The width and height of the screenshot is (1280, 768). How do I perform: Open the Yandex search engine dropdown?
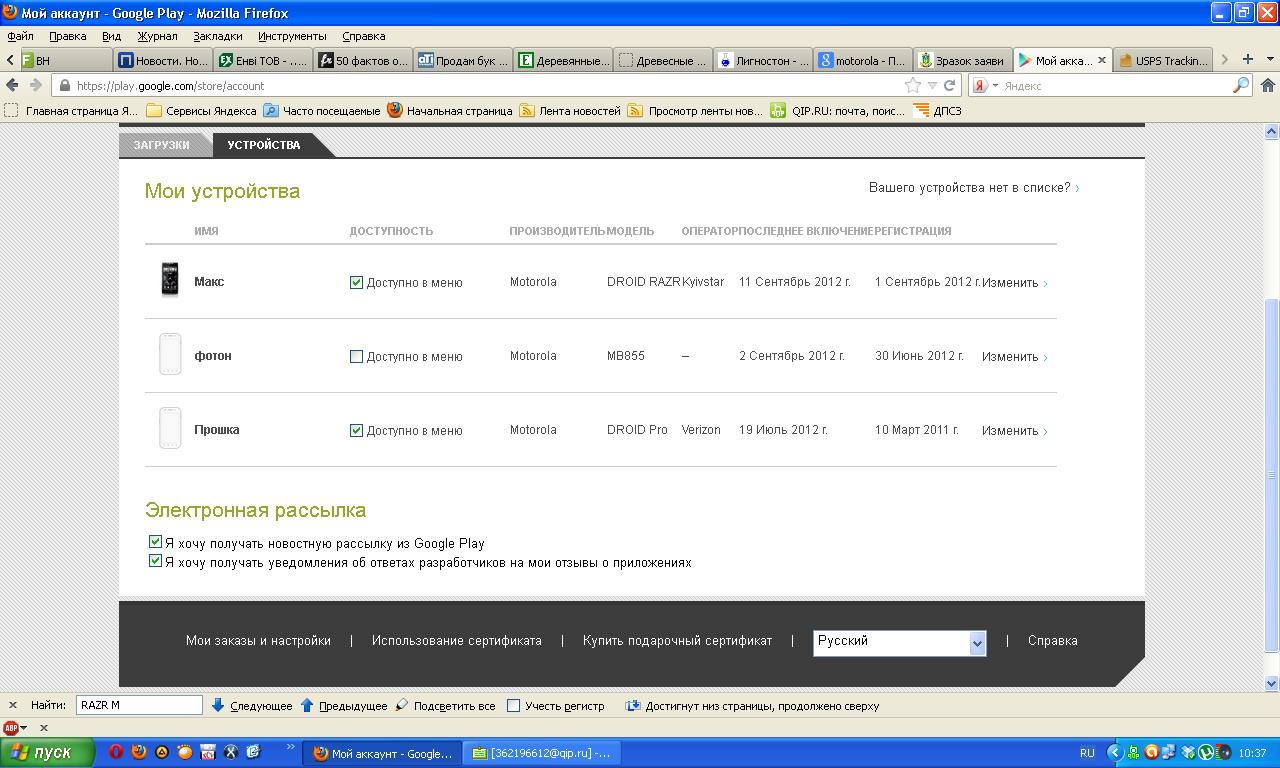986,85
